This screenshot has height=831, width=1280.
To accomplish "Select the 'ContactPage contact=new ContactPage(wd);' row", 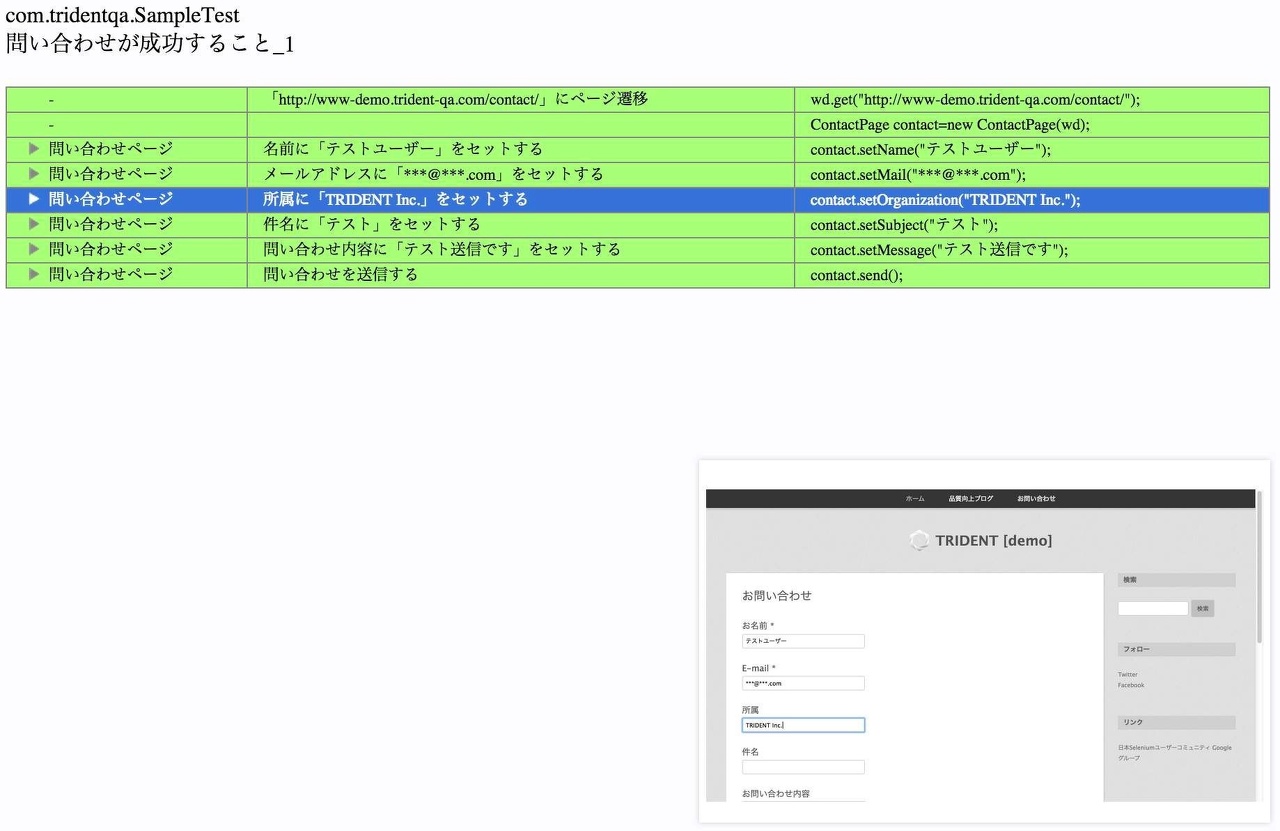I will pos(949,125).
